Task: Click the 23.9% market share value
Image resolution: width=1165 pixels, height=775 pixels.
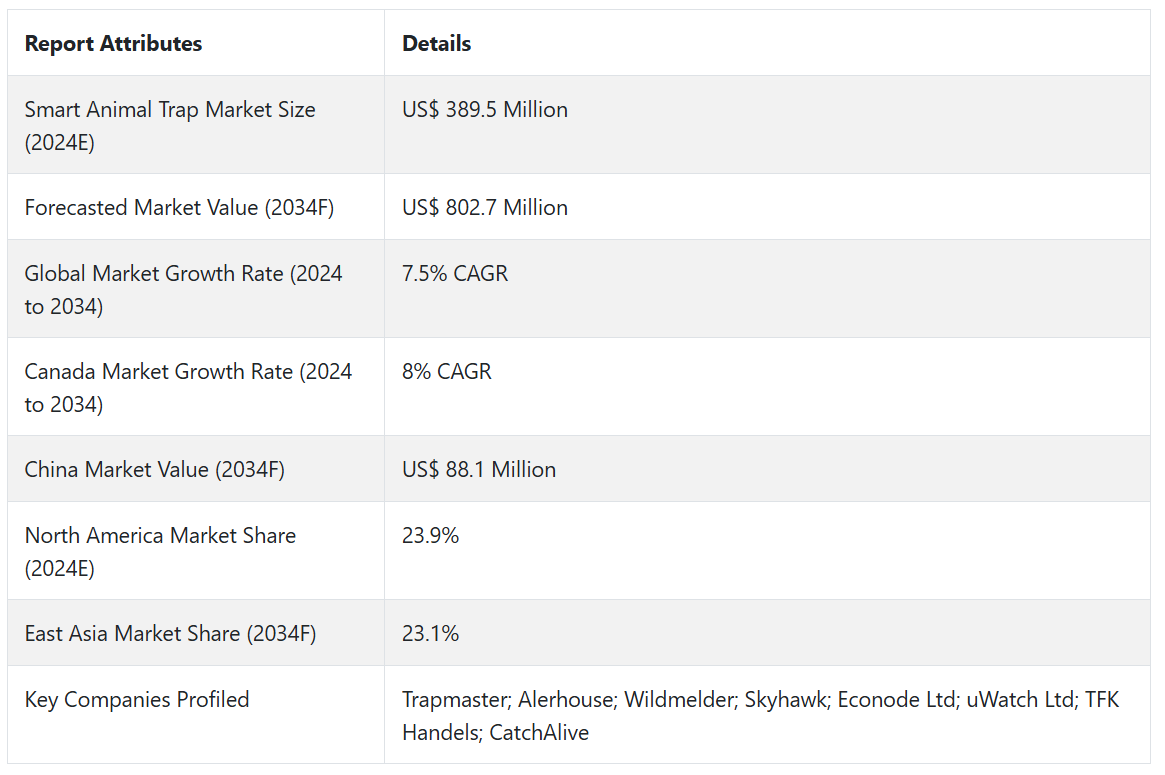Action: click(431, 536)
